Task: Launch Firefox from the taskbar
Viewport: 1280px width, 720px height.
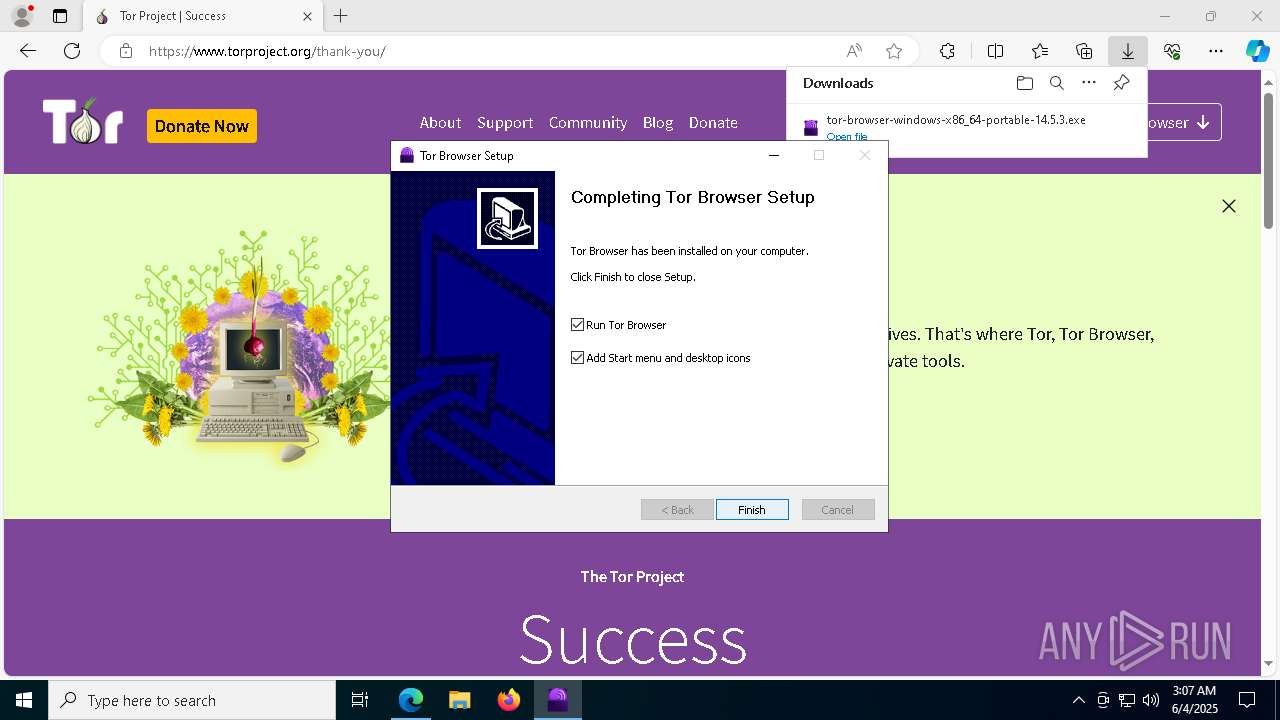Action: coord(509,700)
